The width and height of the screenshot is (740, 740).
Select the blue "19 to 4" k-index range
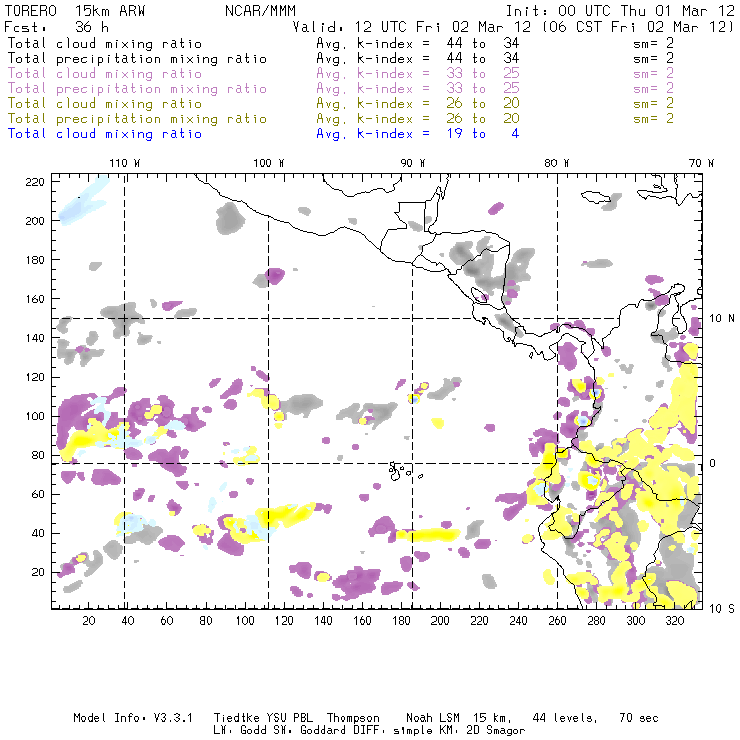point(483,134)
